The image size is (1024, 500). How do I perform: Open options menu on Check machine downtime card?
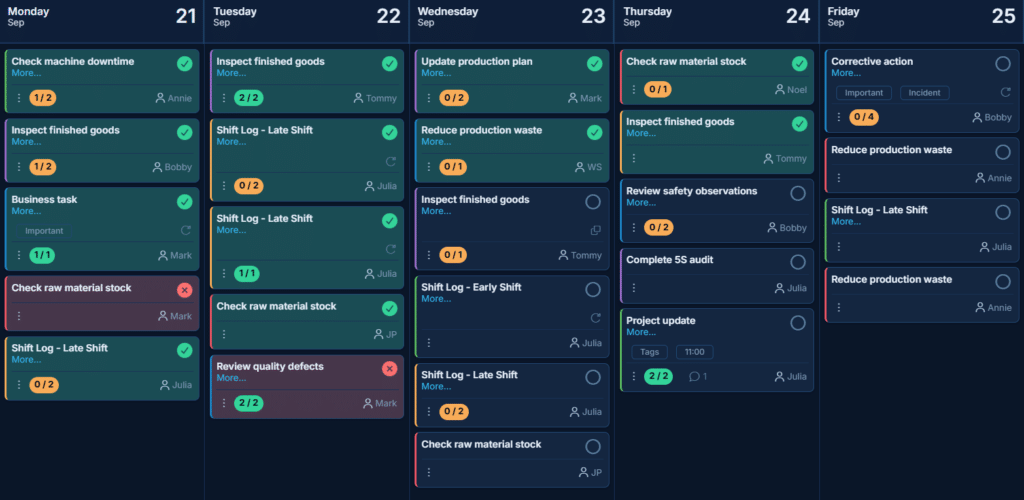[x=19, y=98]
